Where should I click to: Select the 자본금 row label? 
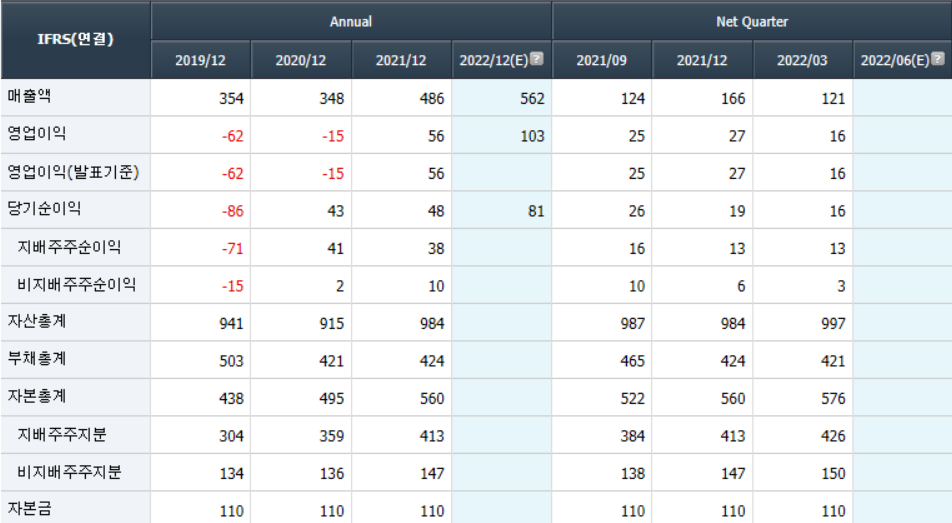click(x=29, y=508)
